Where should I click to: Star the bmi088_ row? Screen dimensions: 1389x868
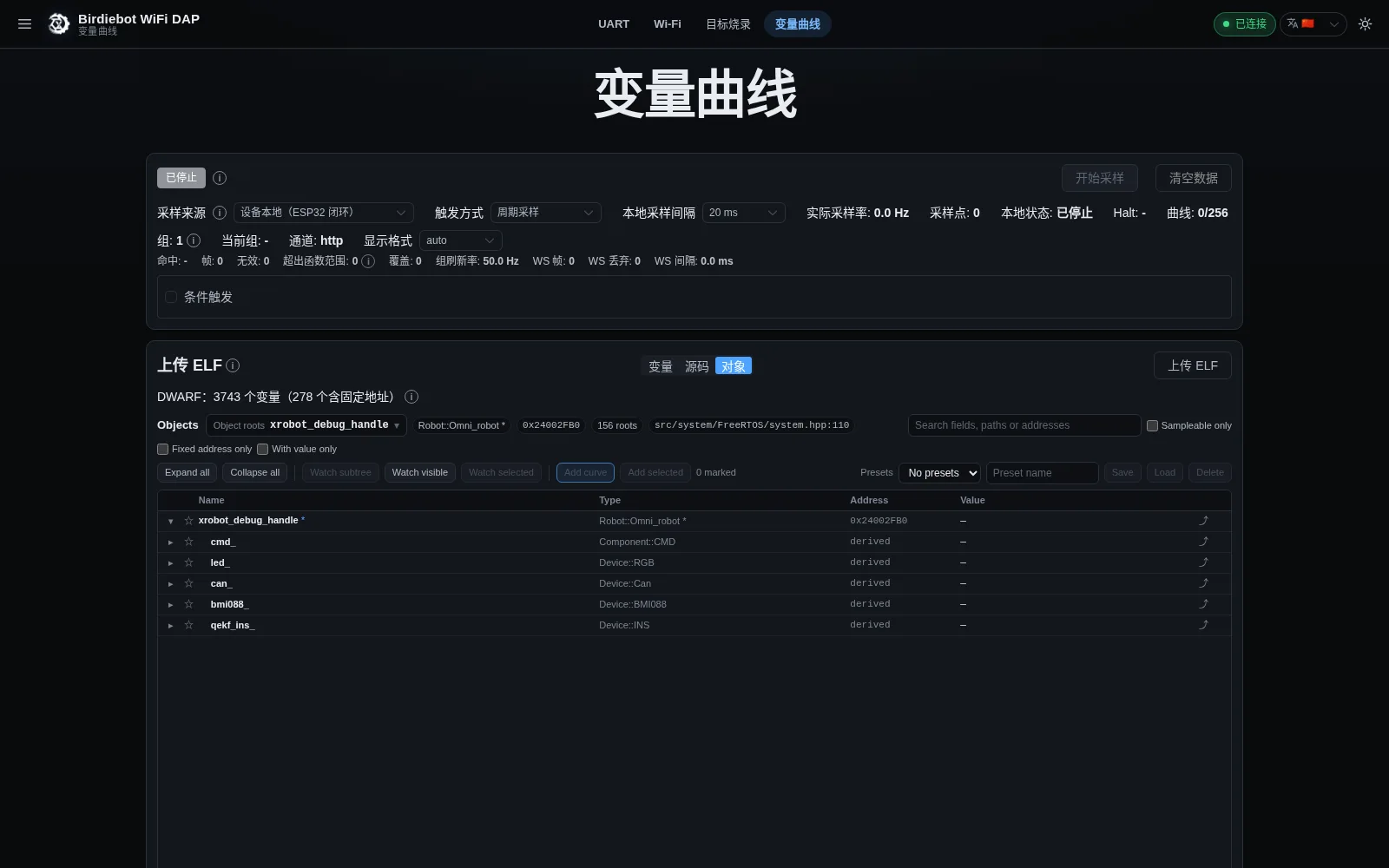188,604
